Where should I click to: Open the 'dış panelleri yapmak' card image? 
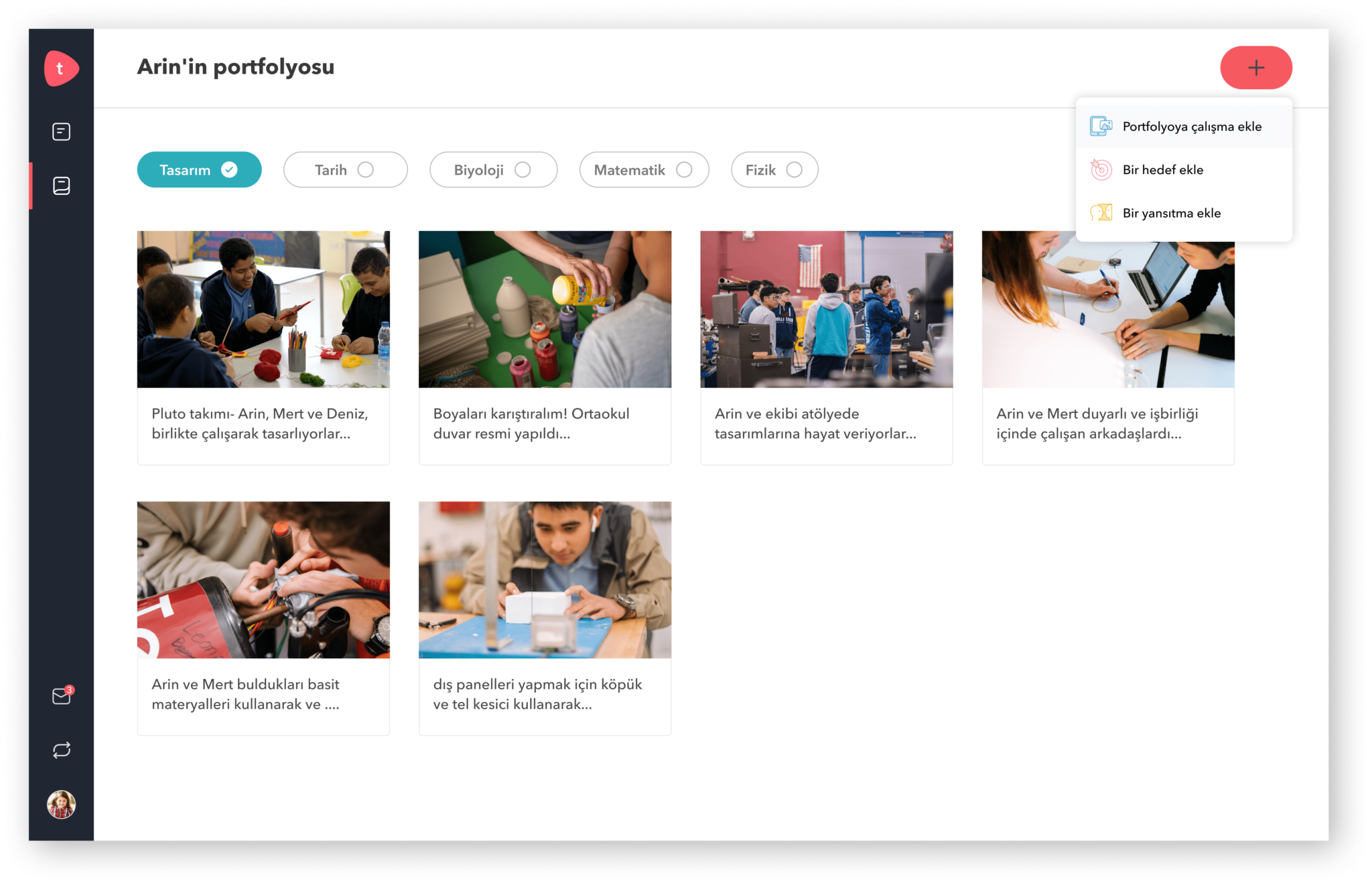(545, 580)
